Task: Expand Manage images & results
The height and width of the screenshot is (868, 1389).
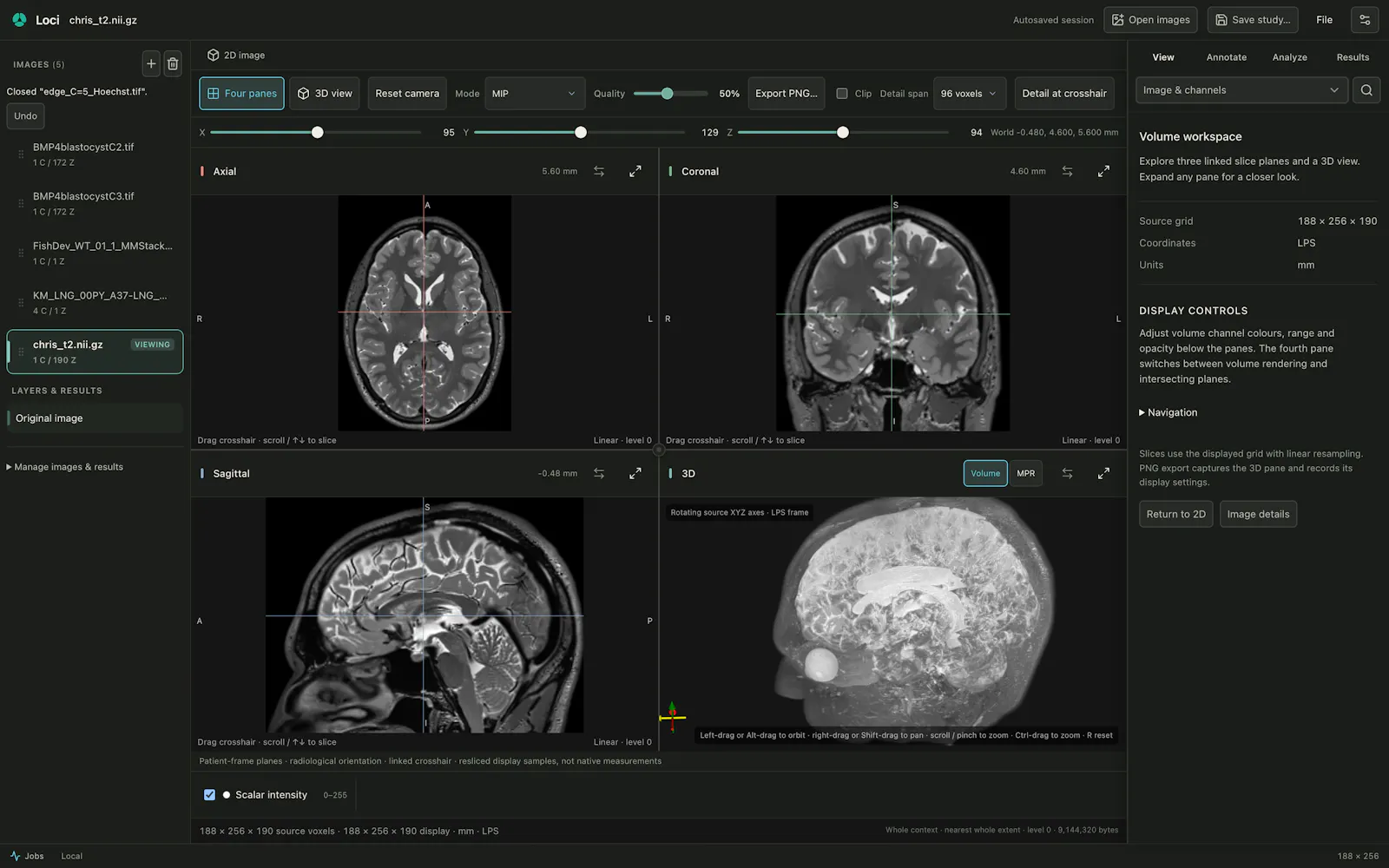Action: pos(65,467)
